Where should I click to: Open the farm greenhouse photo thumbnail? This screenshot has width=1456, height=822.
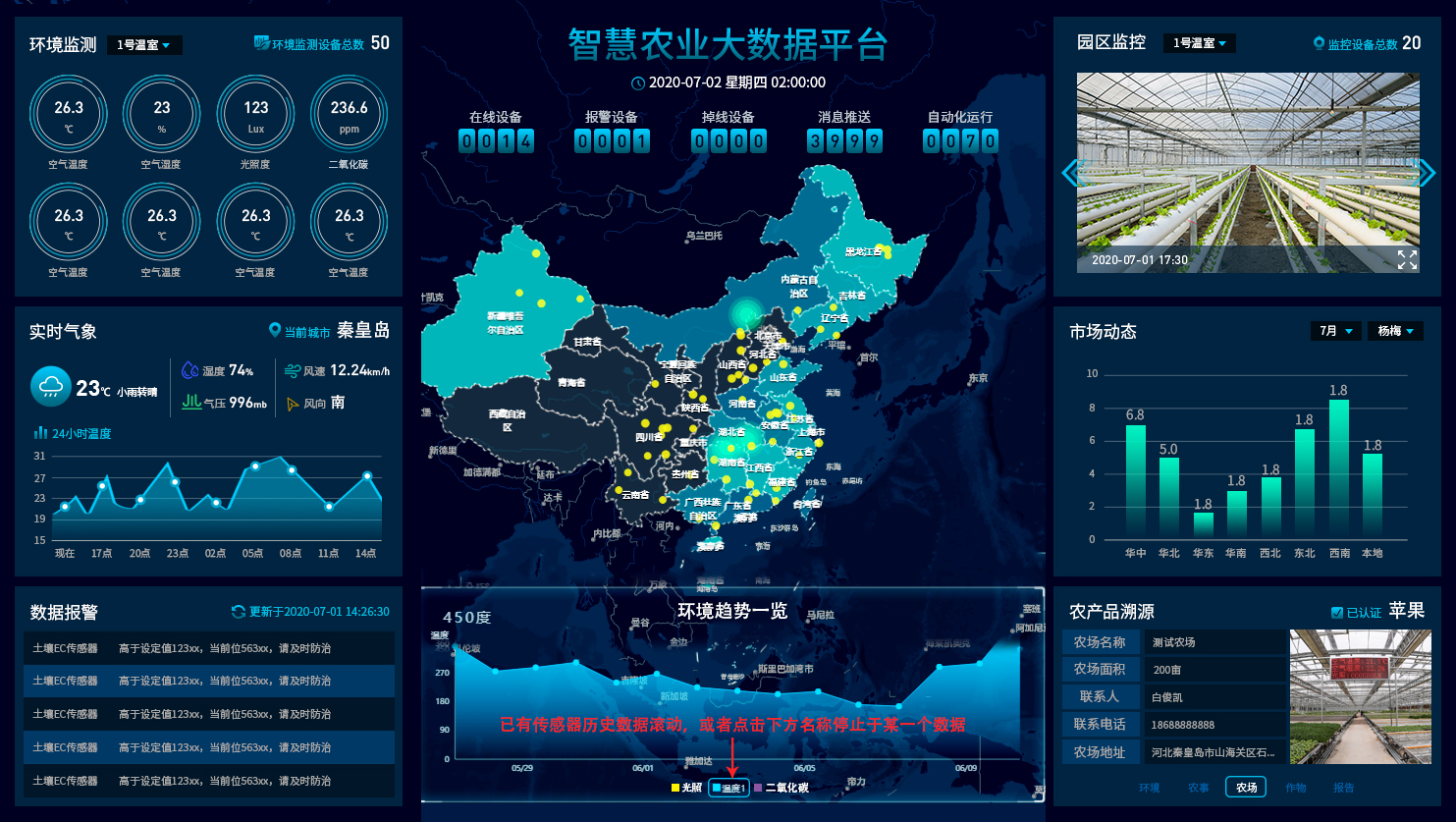1359,696
